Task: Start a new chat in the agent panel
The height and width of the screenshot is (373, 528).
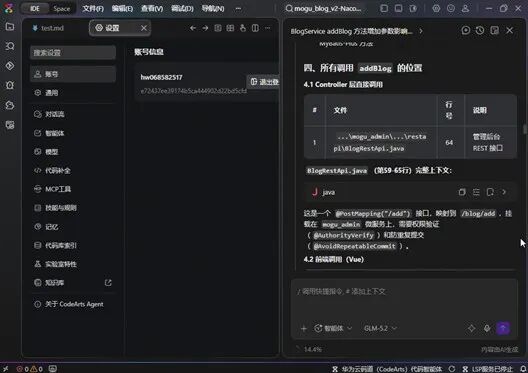Action: 466,31
